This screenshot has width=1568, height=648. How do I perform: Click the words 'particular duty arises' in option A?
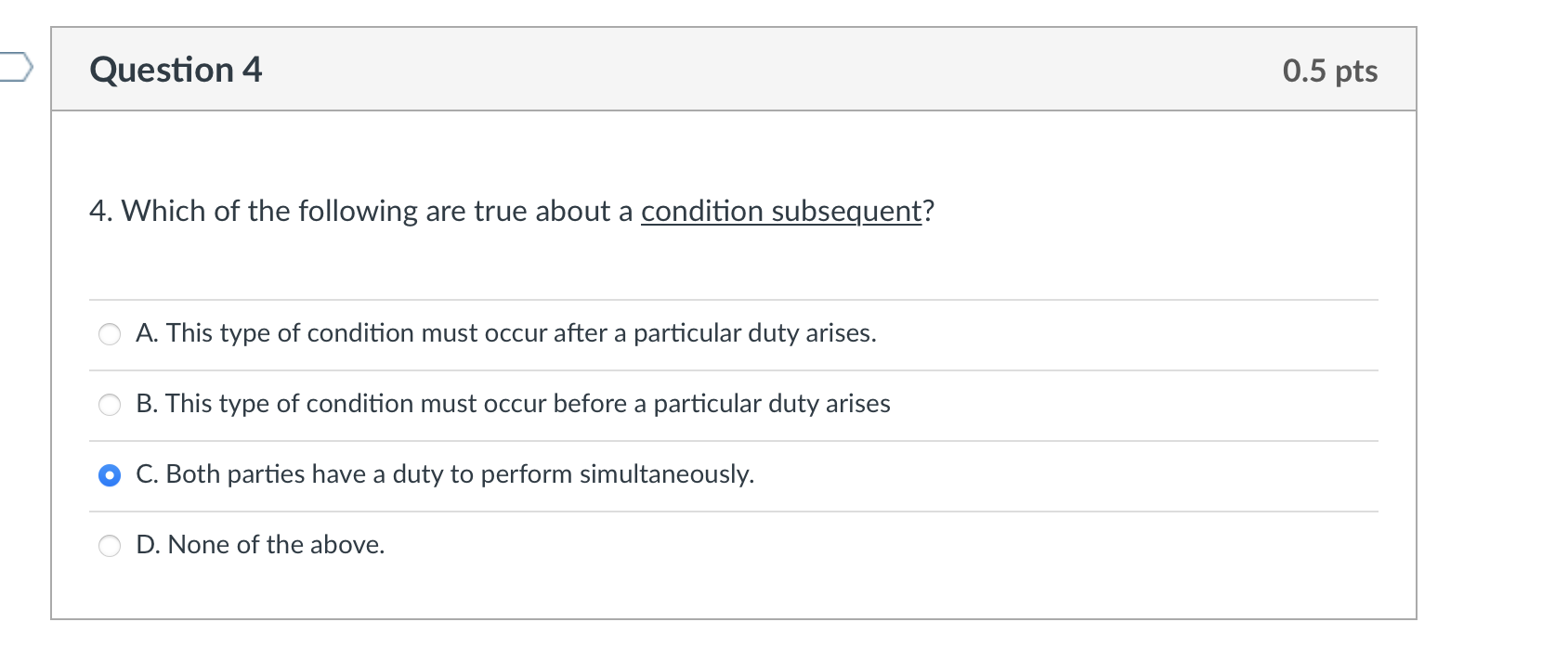coord(754,333)
